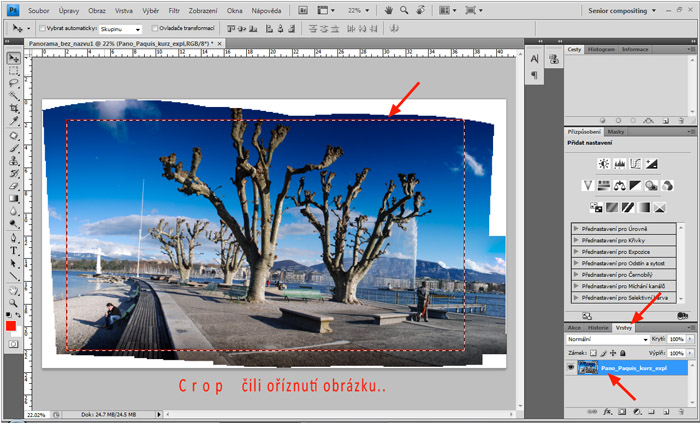Screen dimensions: 700x423
Task: Enable the Vybrat automaticky checkbox
Action: click(x=42, y=29)
